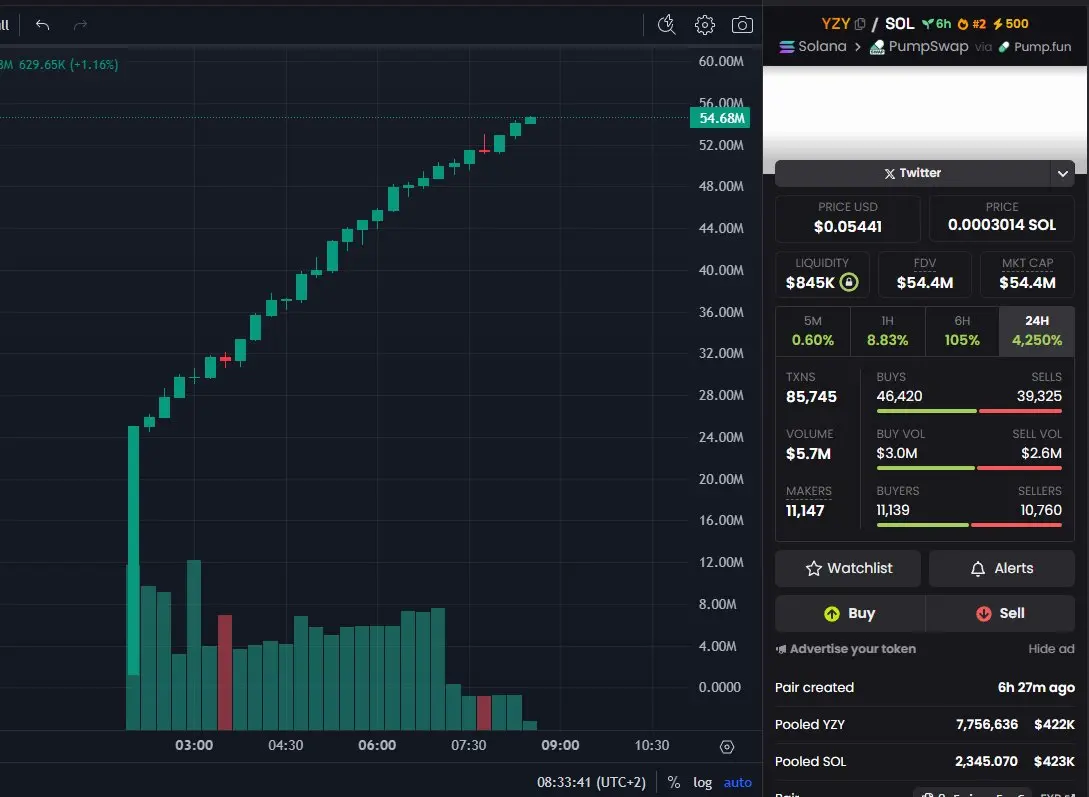Click the 629.65K (+1.16%) chart value
This screenshot has width=1089, height=797.
click(68, 65)
